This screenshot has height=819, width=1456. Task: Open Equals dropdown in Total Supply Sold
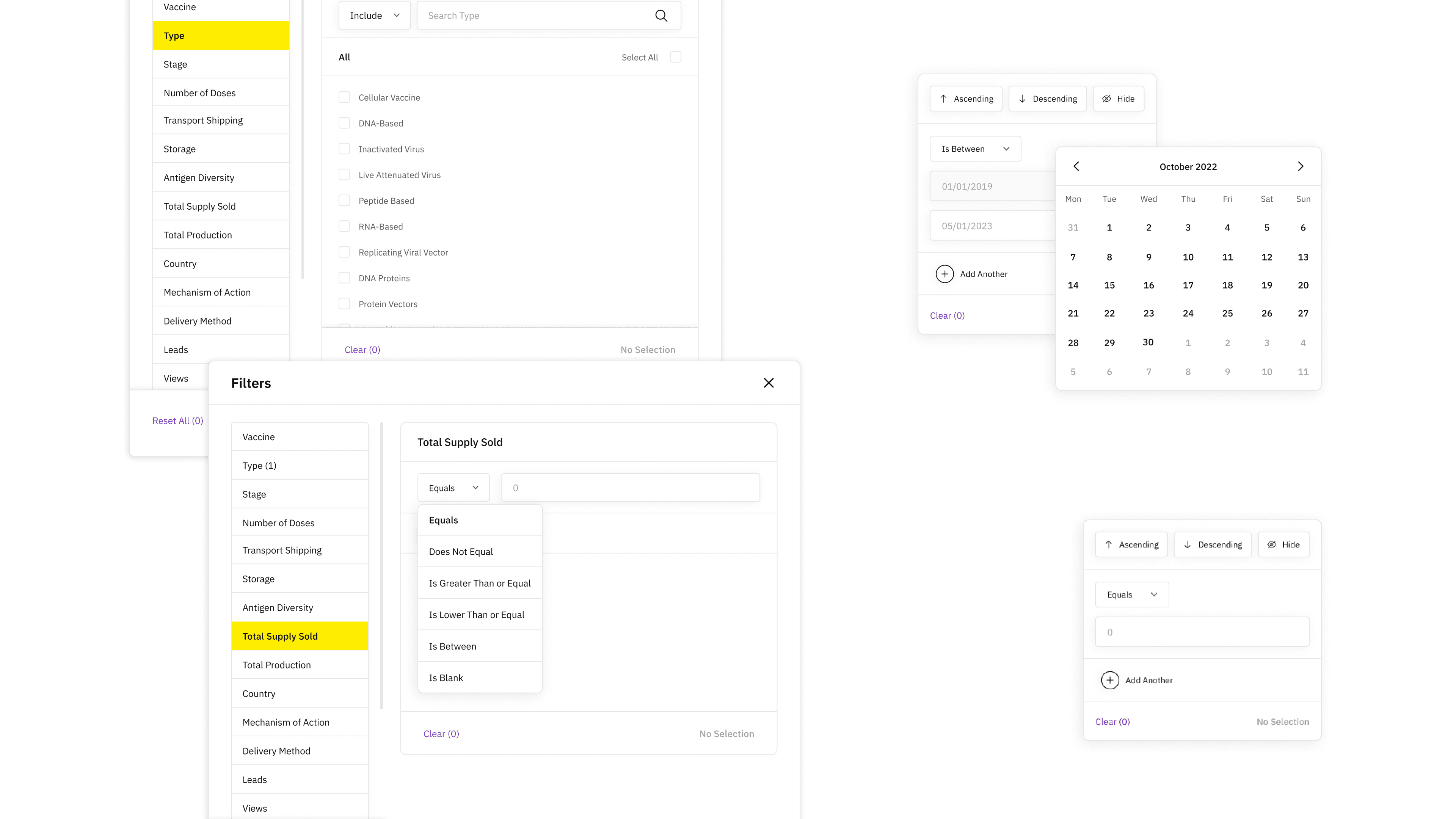pos(453,488)
